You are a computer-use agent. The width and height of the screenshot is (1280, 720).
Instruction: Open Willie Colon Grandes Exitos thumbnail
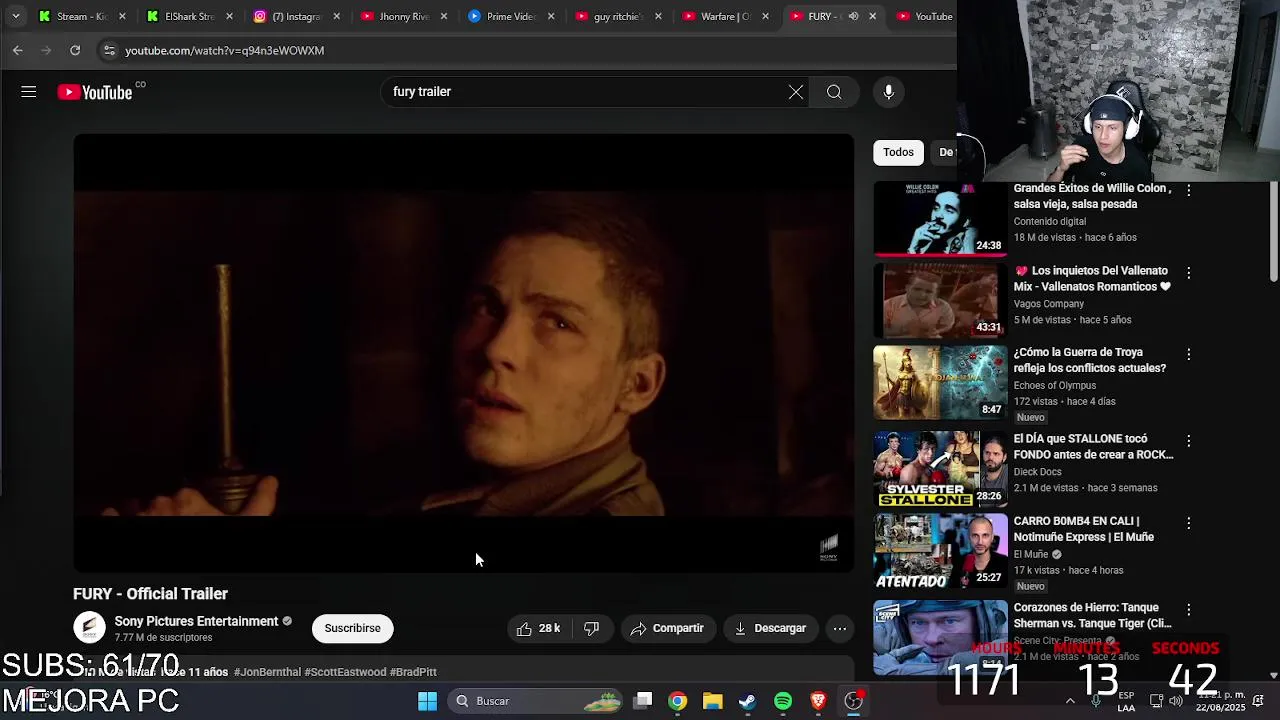[940, 219]
